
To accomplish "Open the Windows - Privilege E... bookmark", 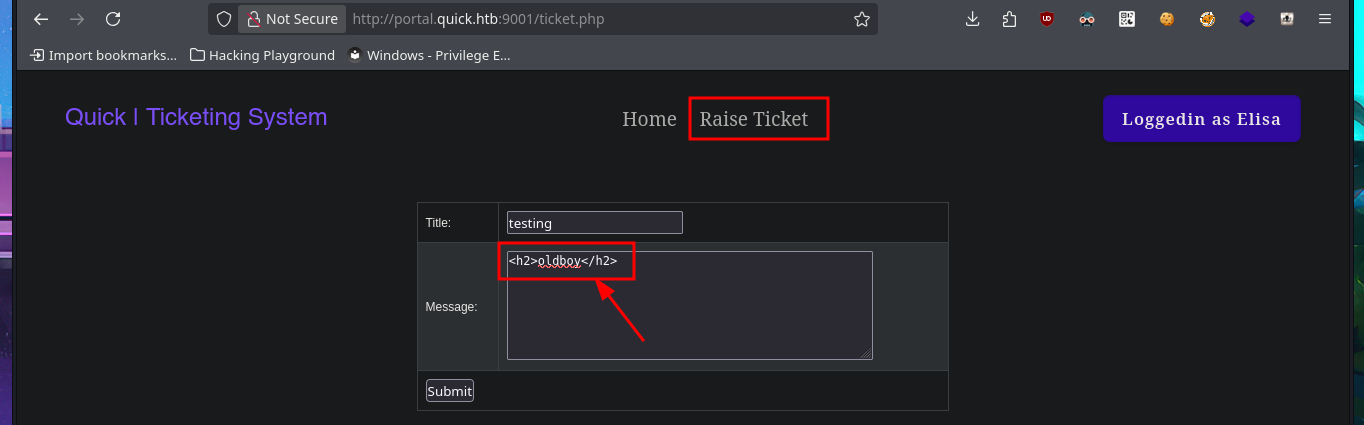I will tap(429, 55).
